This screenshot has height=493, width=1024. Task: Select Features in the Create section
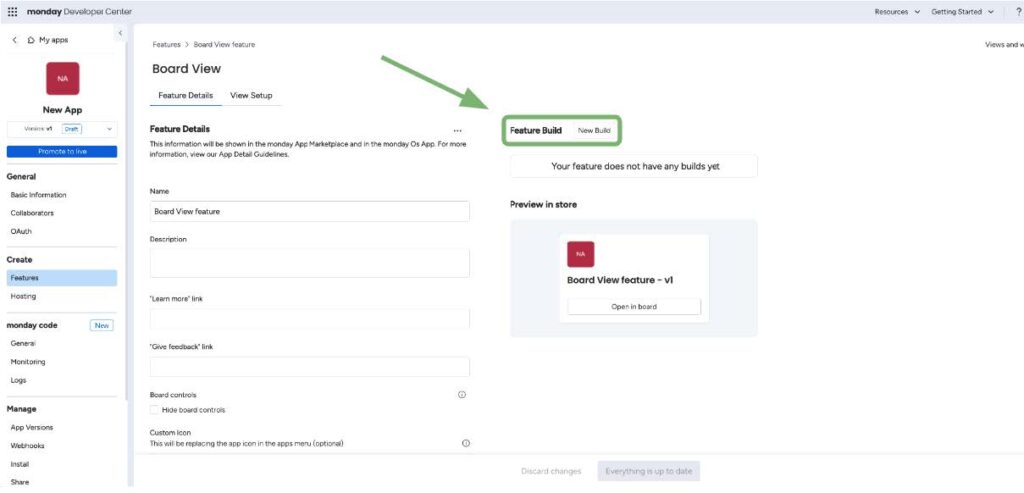click(62, 278)
